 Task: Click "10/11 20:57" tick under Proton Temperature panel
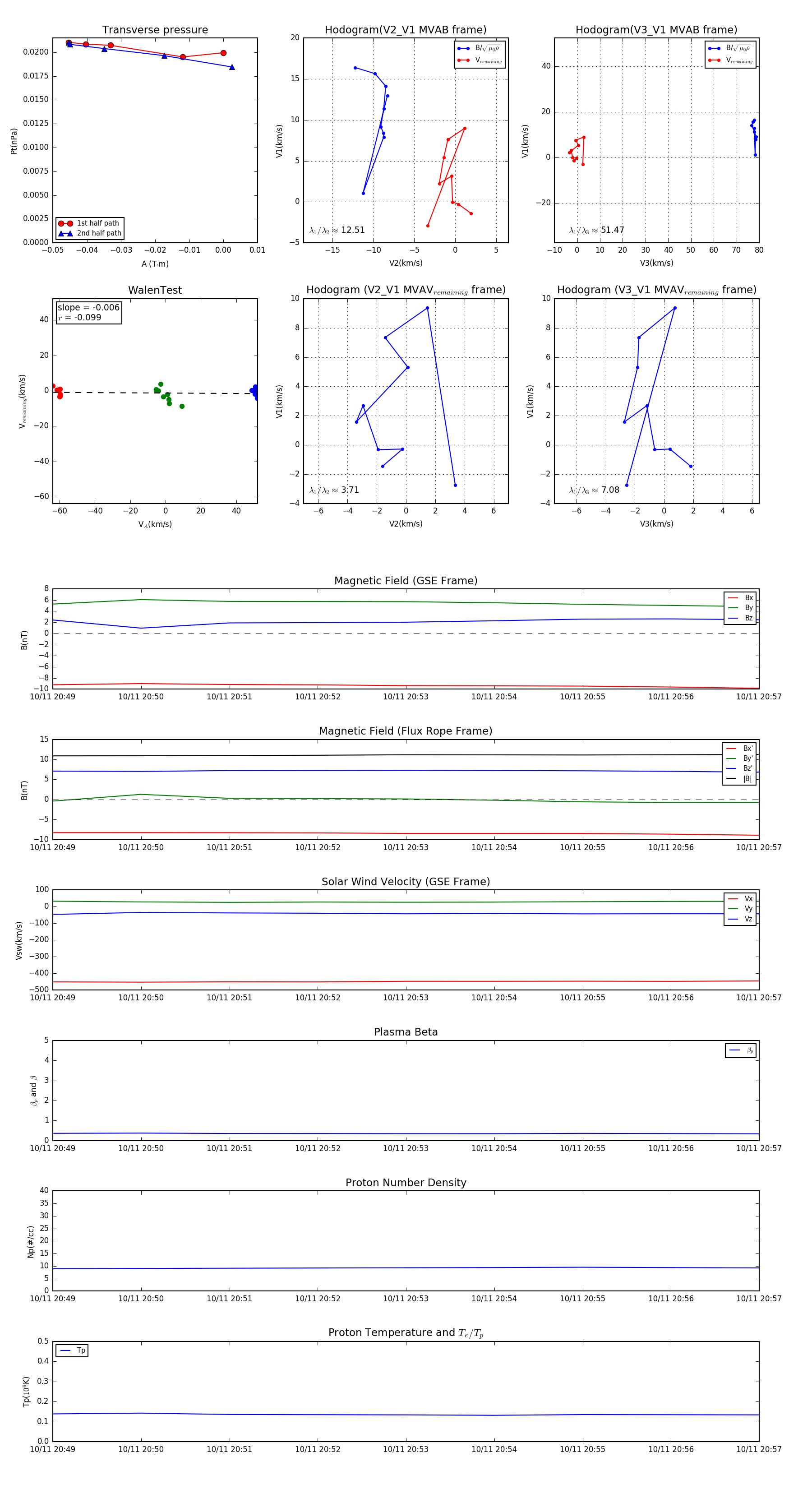[x=759, y=1449]
